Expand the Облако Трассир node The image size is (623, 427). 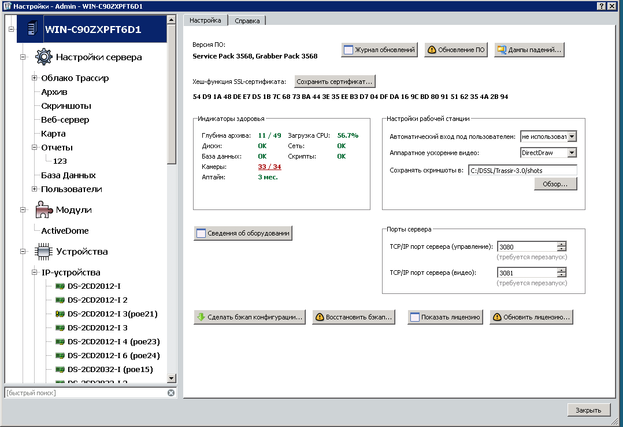click(x=35, y=78)
